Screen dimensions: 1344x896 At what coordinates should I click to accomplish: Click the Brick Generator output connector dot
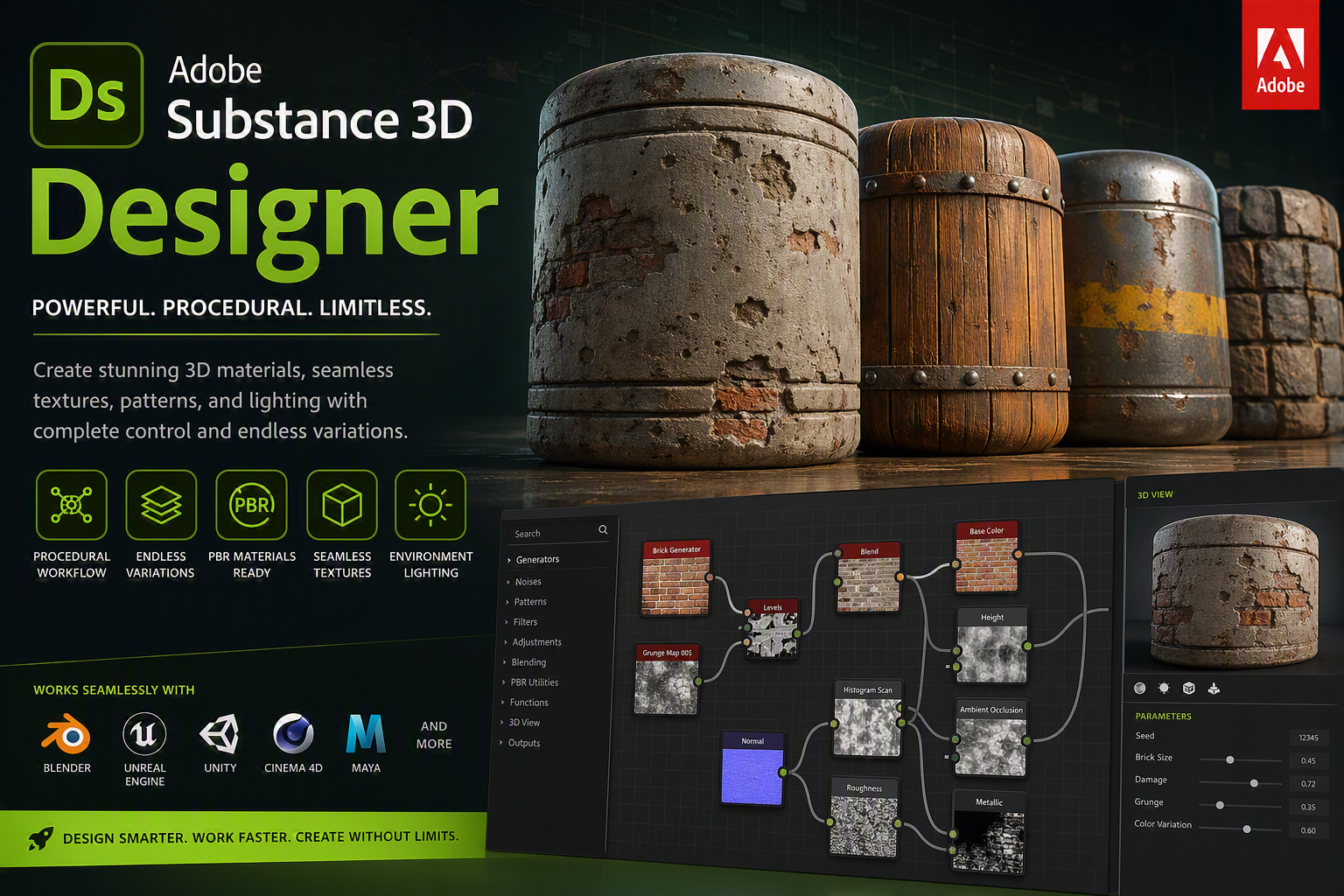(710, 577)
